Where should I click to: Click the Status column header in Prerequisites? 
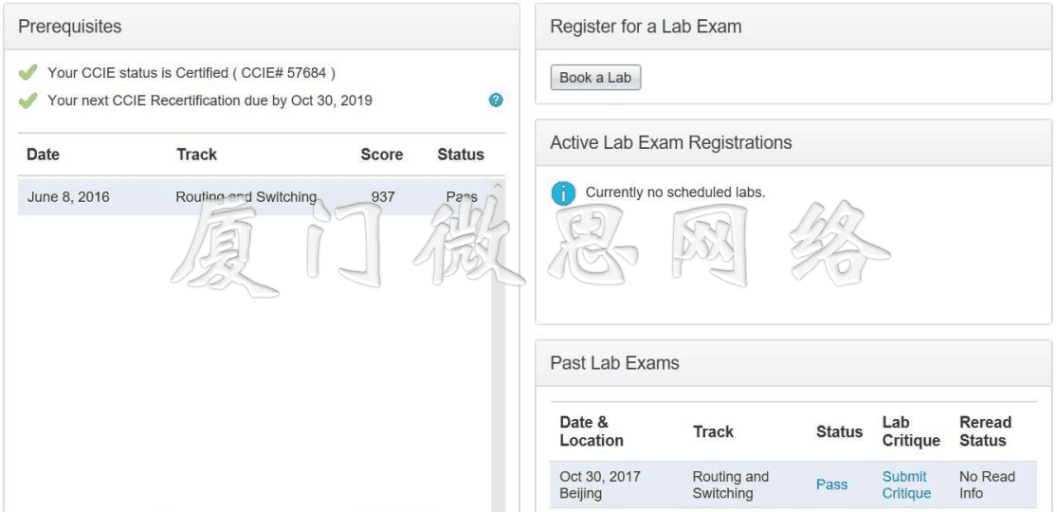click(460, 154)
